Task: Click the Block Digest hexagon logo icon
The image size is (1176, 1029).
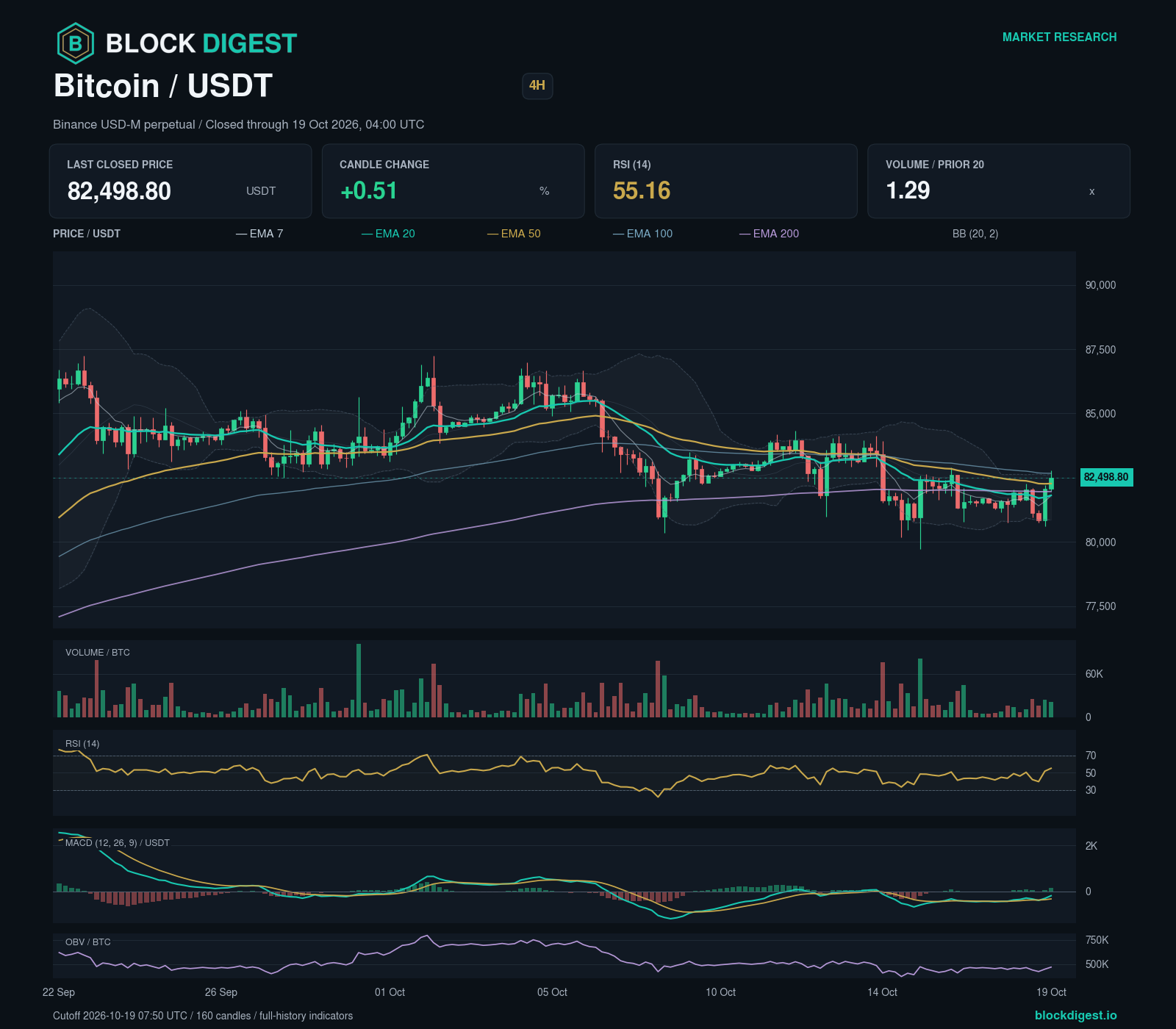Action: click(76, 43)
